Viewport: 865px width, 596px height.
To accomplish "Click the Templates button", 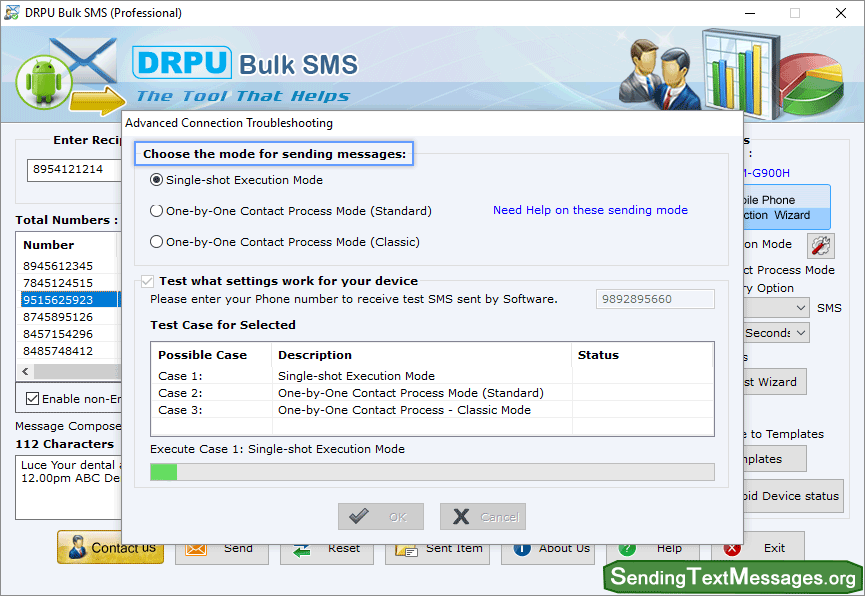I will 775,459.
